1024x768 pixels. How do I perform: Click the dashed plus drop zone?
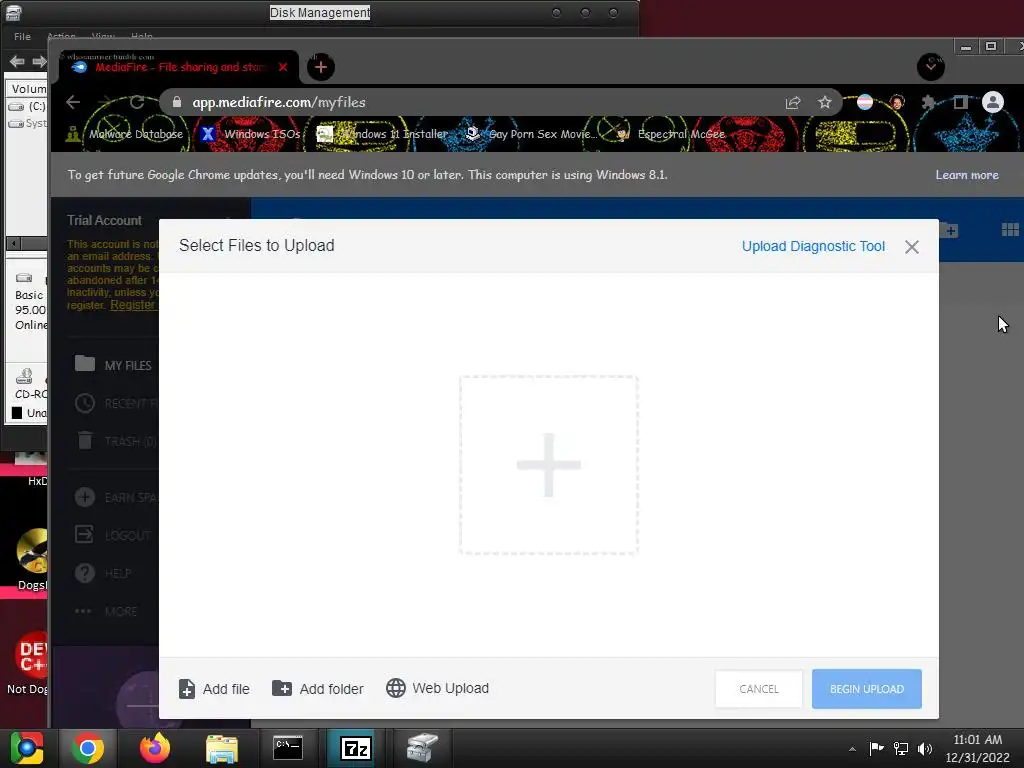click(x=549, y=465)
